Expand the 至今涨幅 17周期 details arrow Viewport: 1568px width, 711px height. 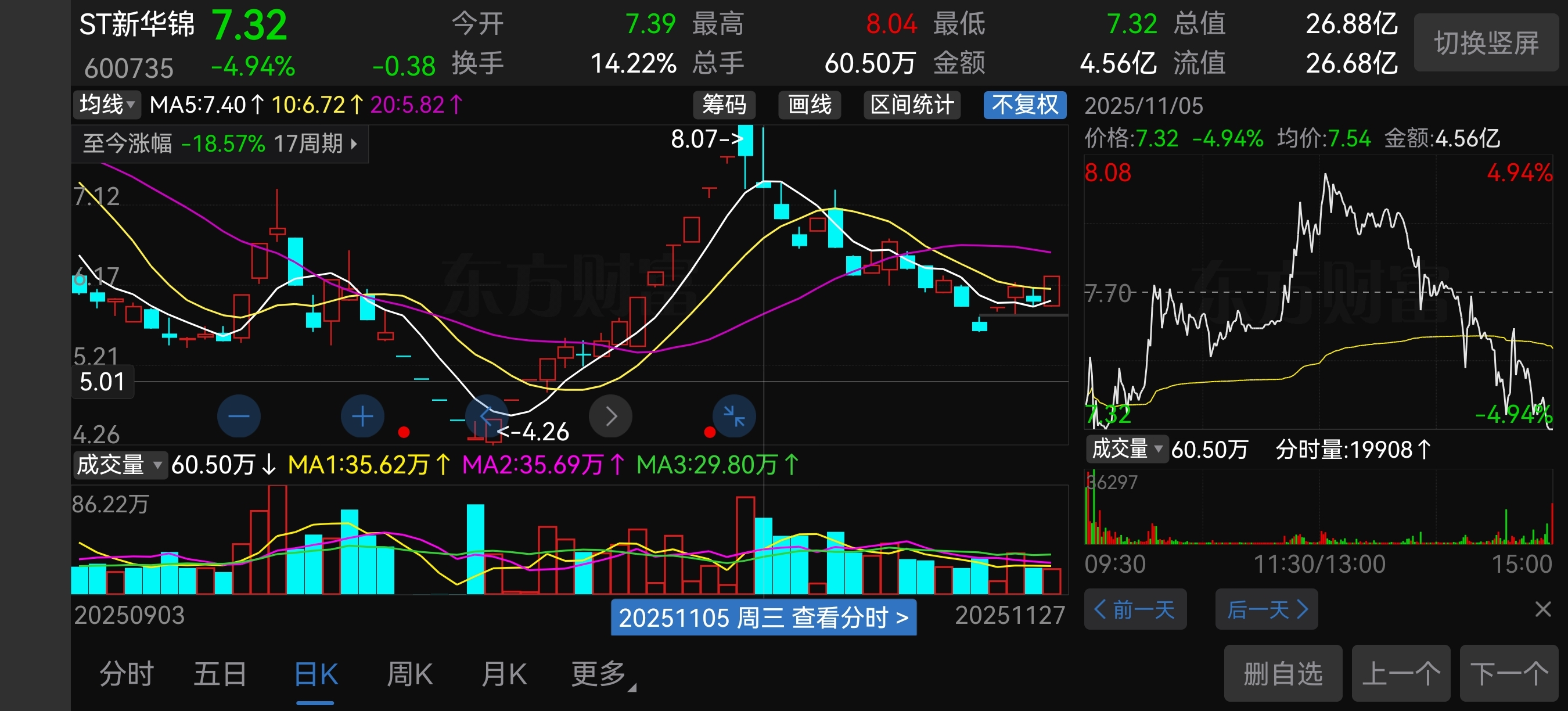(354, 144)
